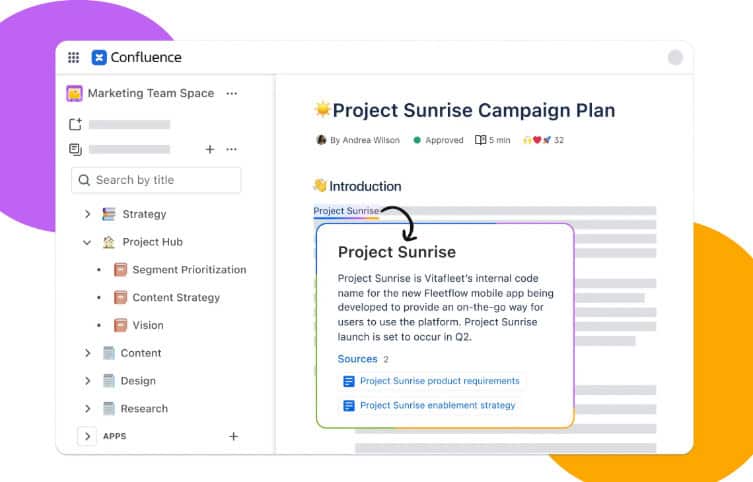Click the plus icon next to Apps

click(234, 436)
